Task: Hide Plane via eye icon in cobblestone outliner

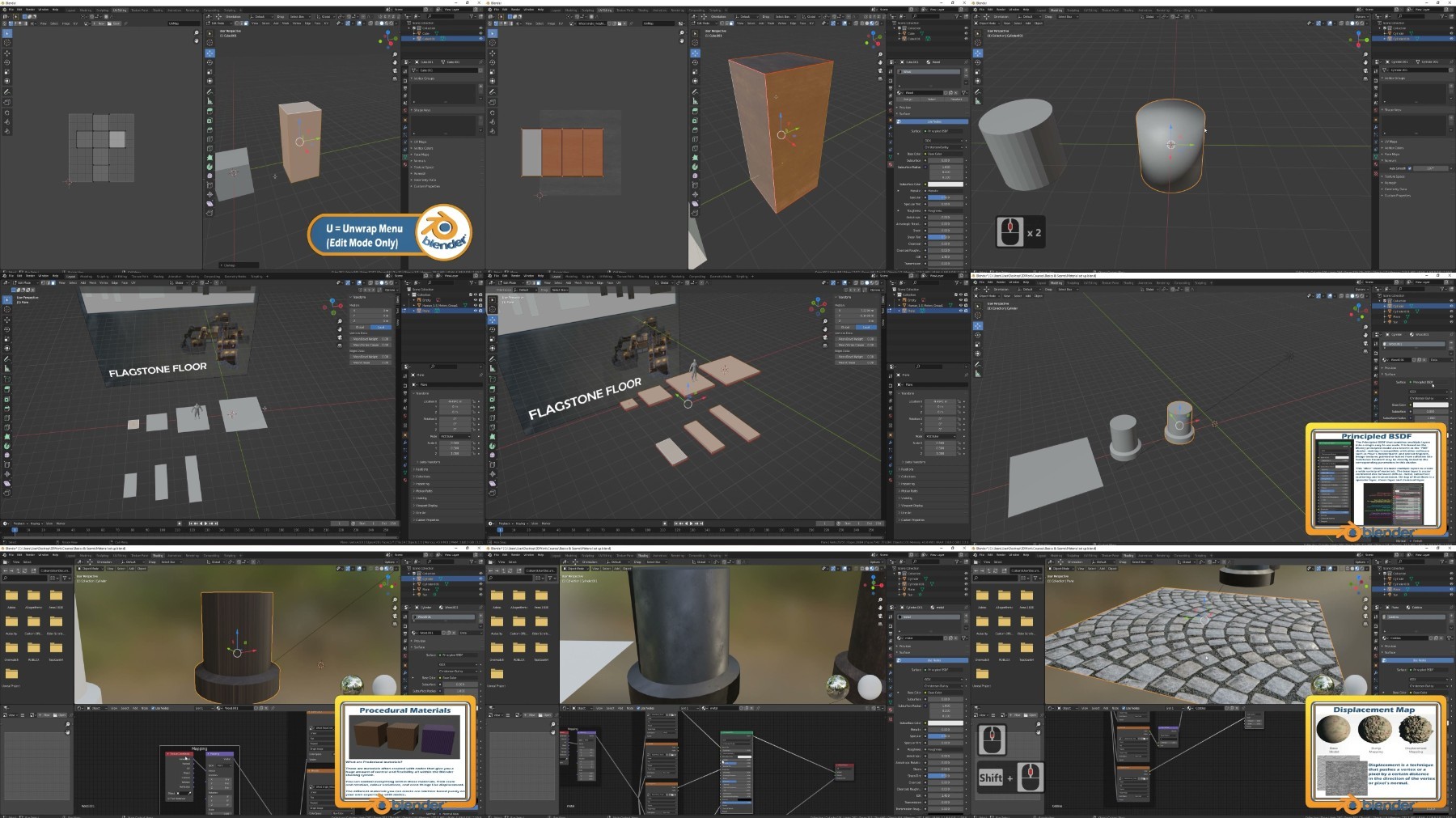Action: click(1450, 589)
